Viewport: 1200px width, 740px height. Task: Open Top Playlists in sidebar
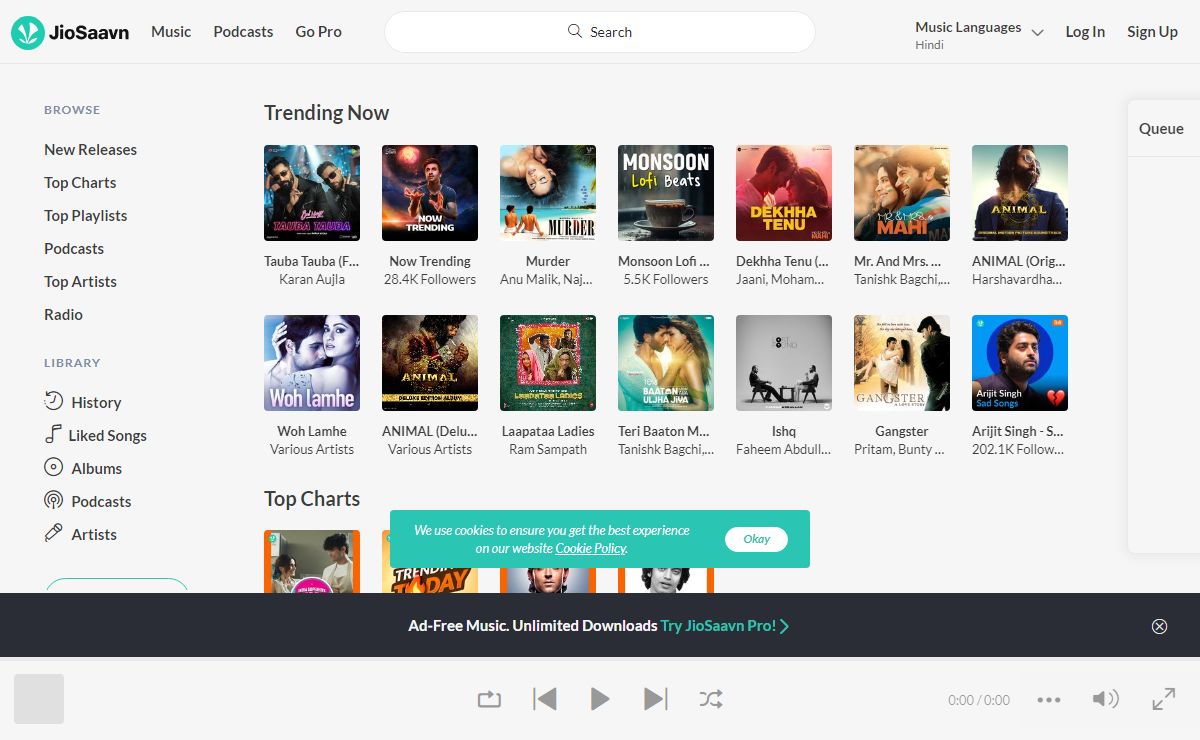85,215
